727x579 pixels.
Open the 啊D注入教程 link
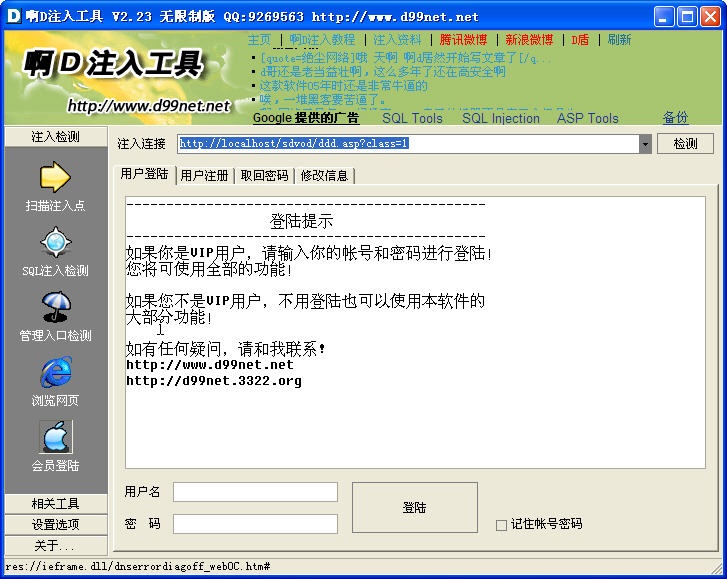[322, 40]
